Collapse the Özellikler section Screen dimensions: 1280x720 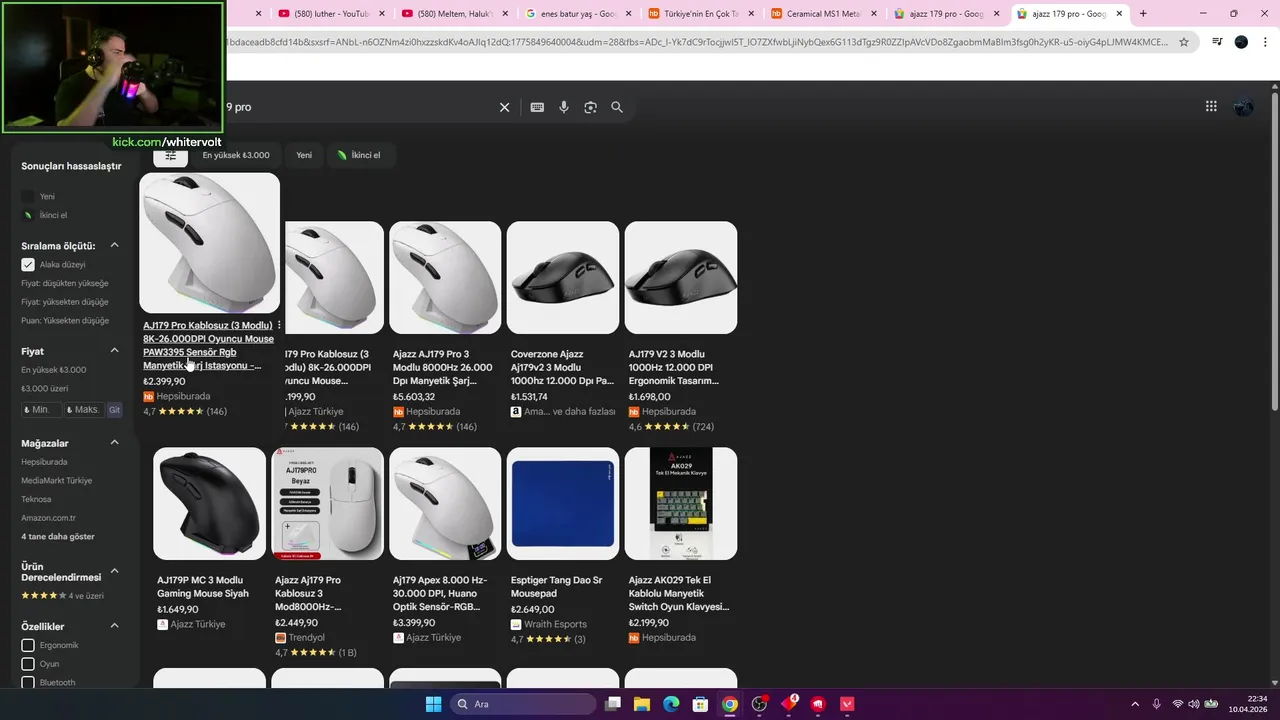click(114, 626)
